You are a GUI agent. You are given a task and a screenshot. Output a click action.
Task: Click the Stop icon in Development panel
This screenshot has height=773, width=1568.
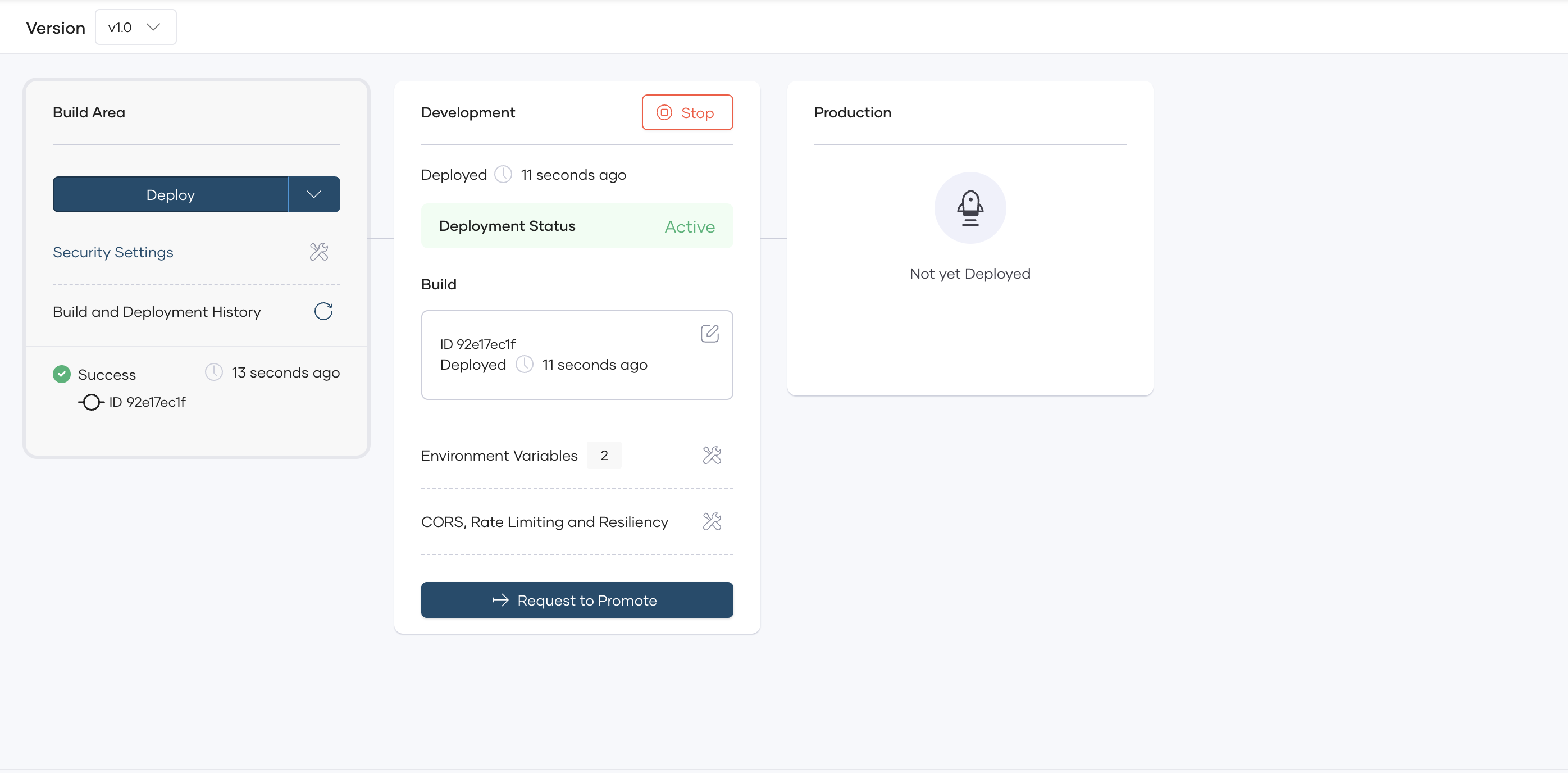coord(665,112)
